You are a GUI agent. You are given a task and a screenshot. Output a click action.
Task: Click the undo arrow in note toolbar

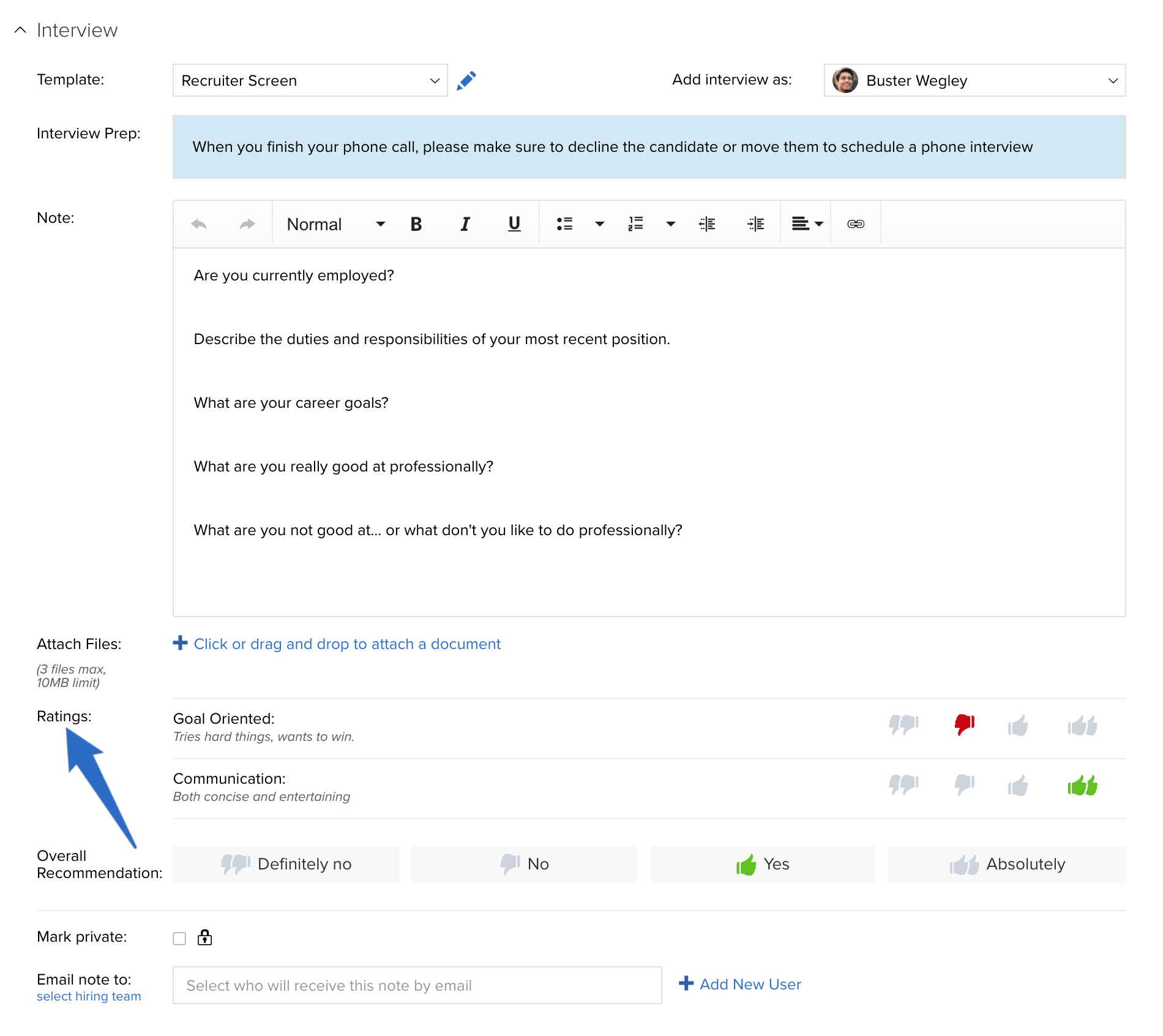pyautogui.click(x=199, y=224)
